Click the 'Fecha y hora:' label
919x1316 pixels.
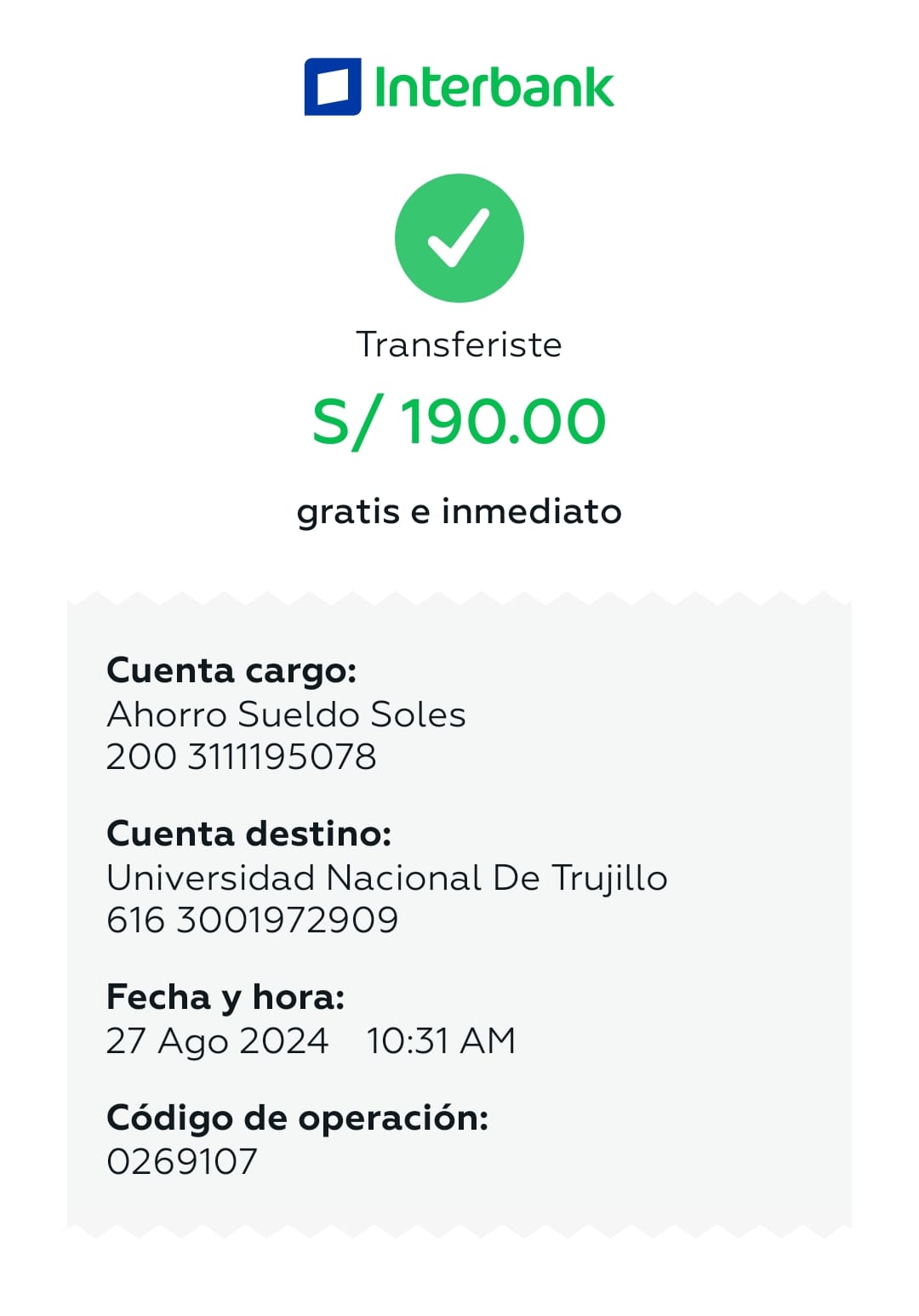pyautogui.click(x=225, y=997)
